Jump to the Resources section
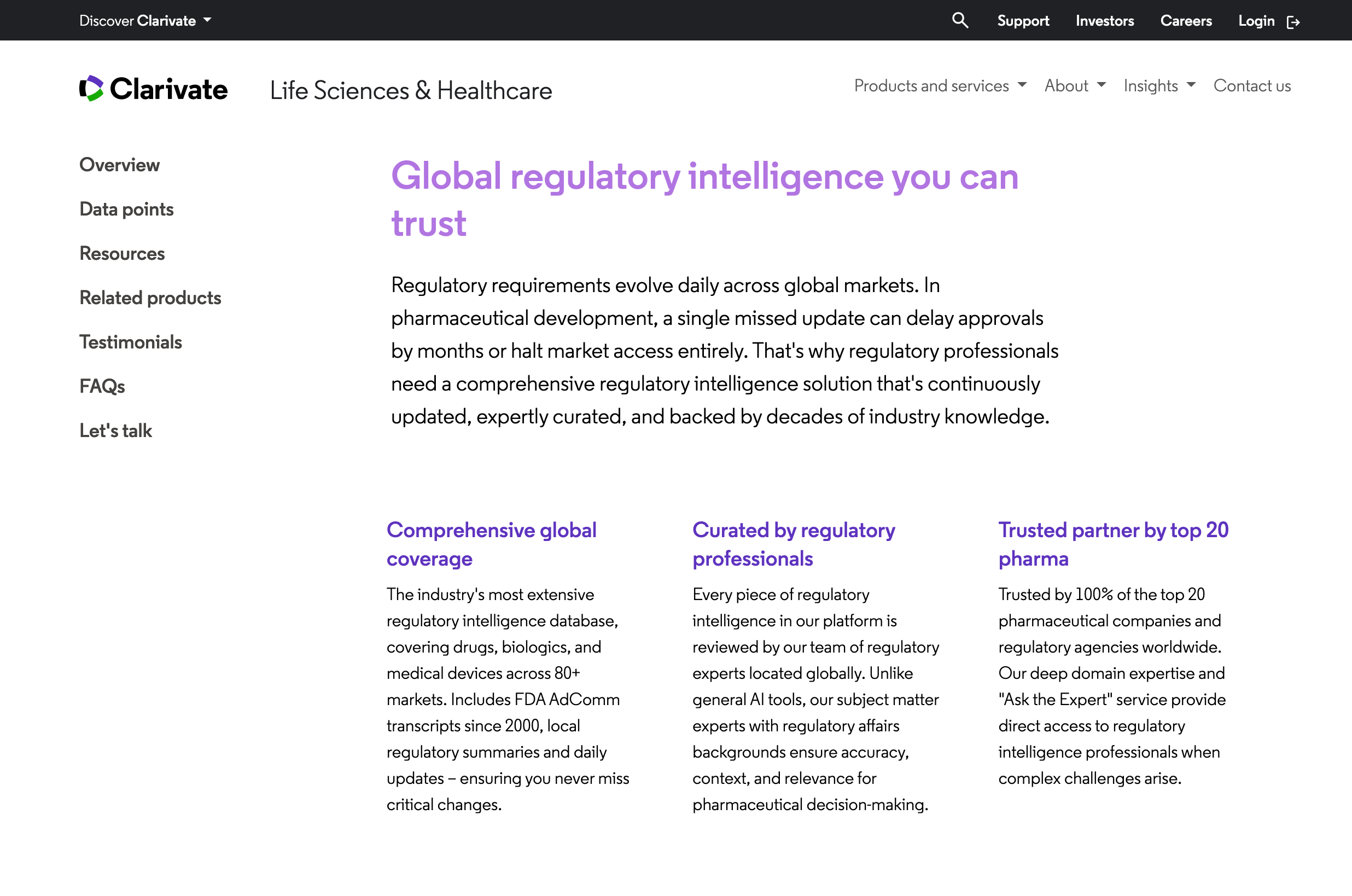The height and width of the screenshot is (896, 1352). 121,253
